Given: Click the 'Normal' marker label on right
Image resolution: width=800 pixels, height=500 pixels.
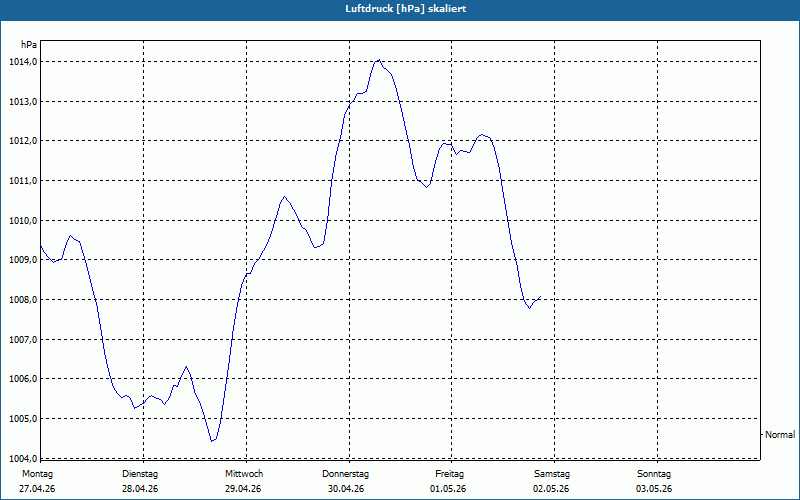Looking at the screenshot, I should coord(780,435).
